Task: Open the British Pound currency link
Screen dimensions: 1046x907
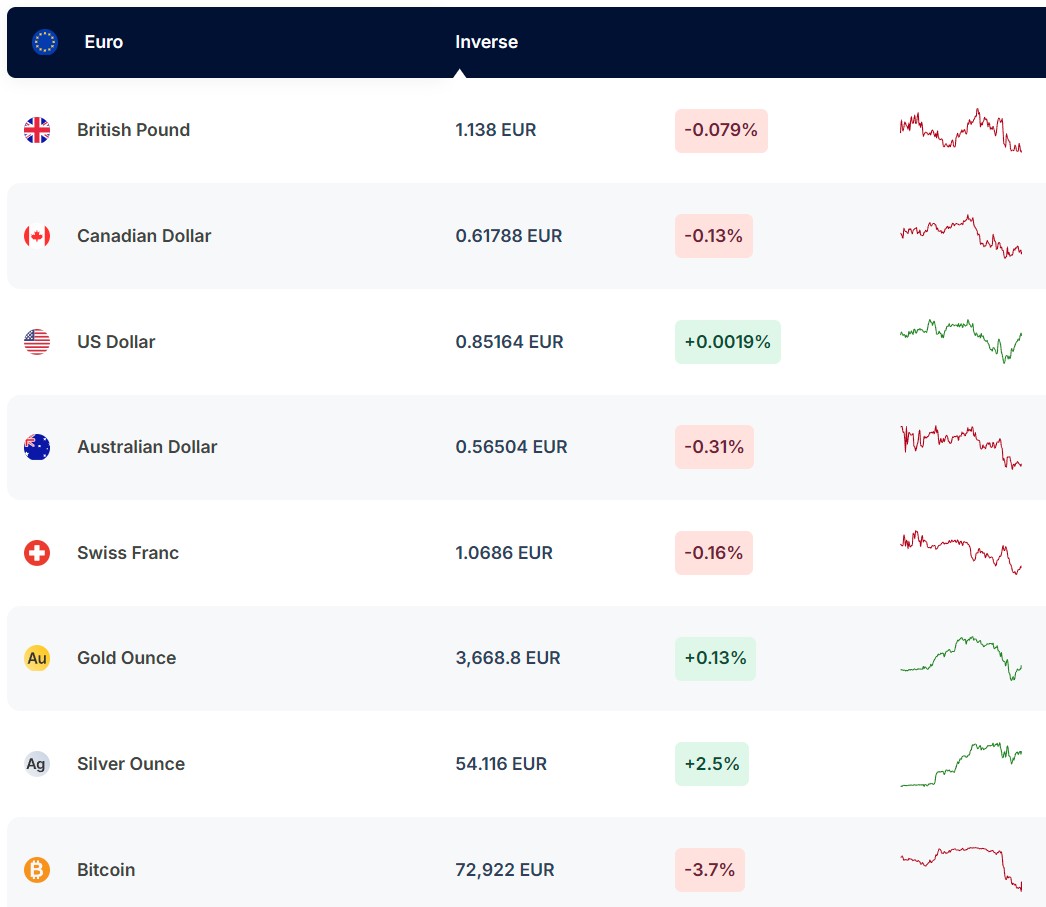Action: [x=133, y=130]
